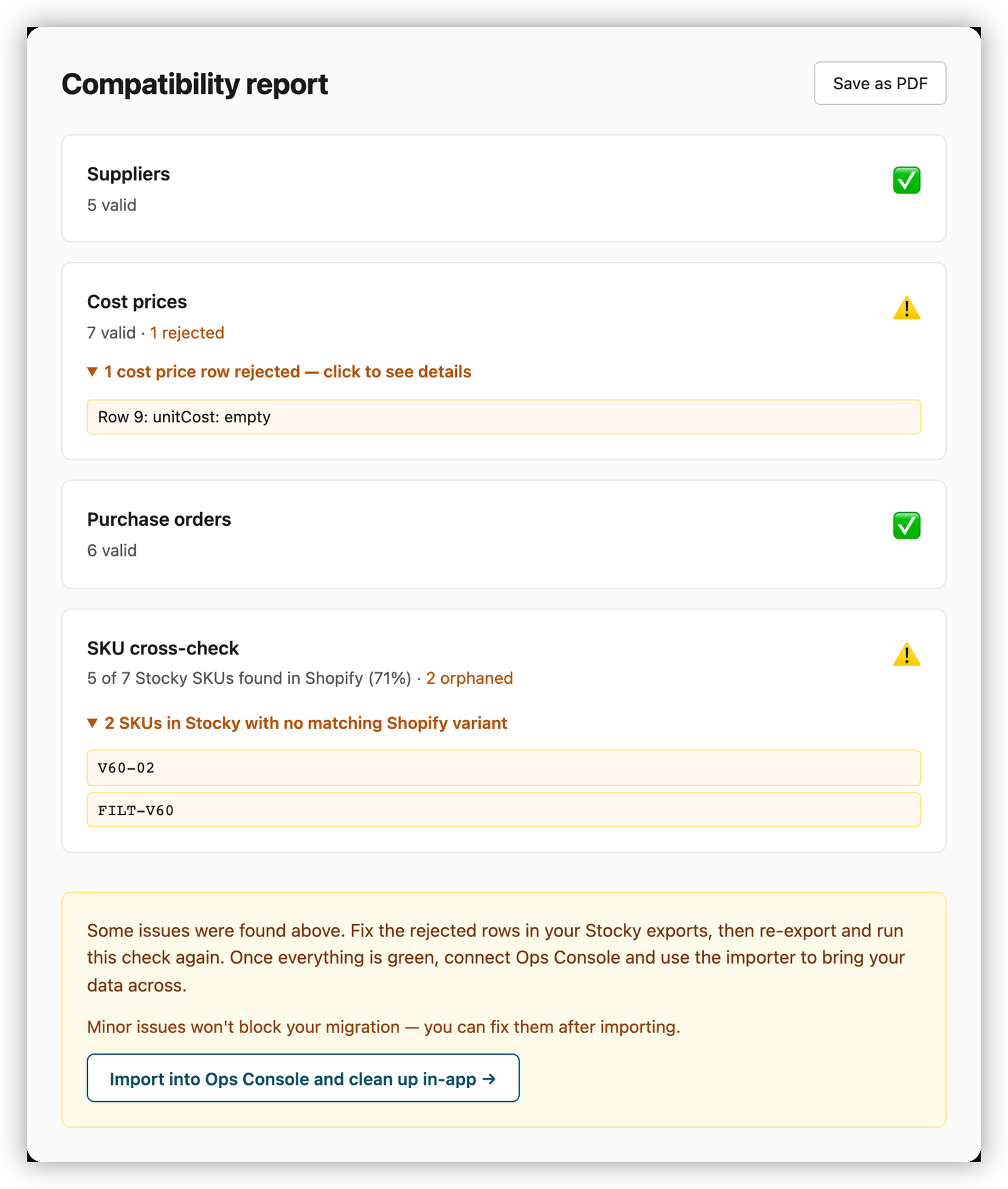Select the orphaned SKU FILT-V60
The width and height of the screenshot is (1008, 1189).
click(504, 810)
